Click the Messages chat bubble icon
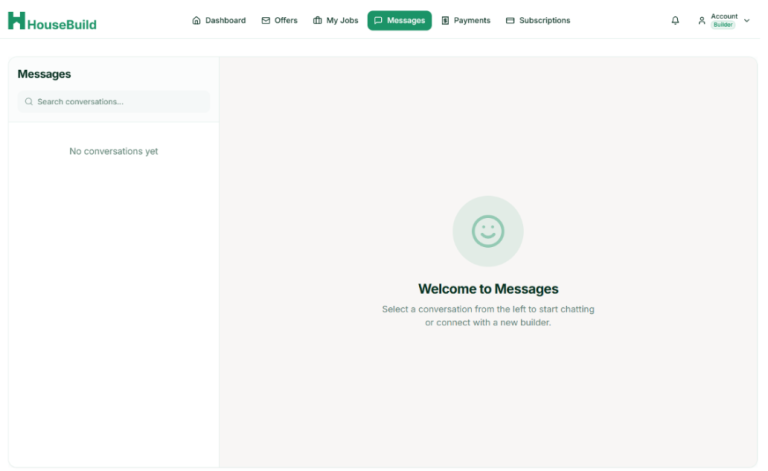 [378, 20]
